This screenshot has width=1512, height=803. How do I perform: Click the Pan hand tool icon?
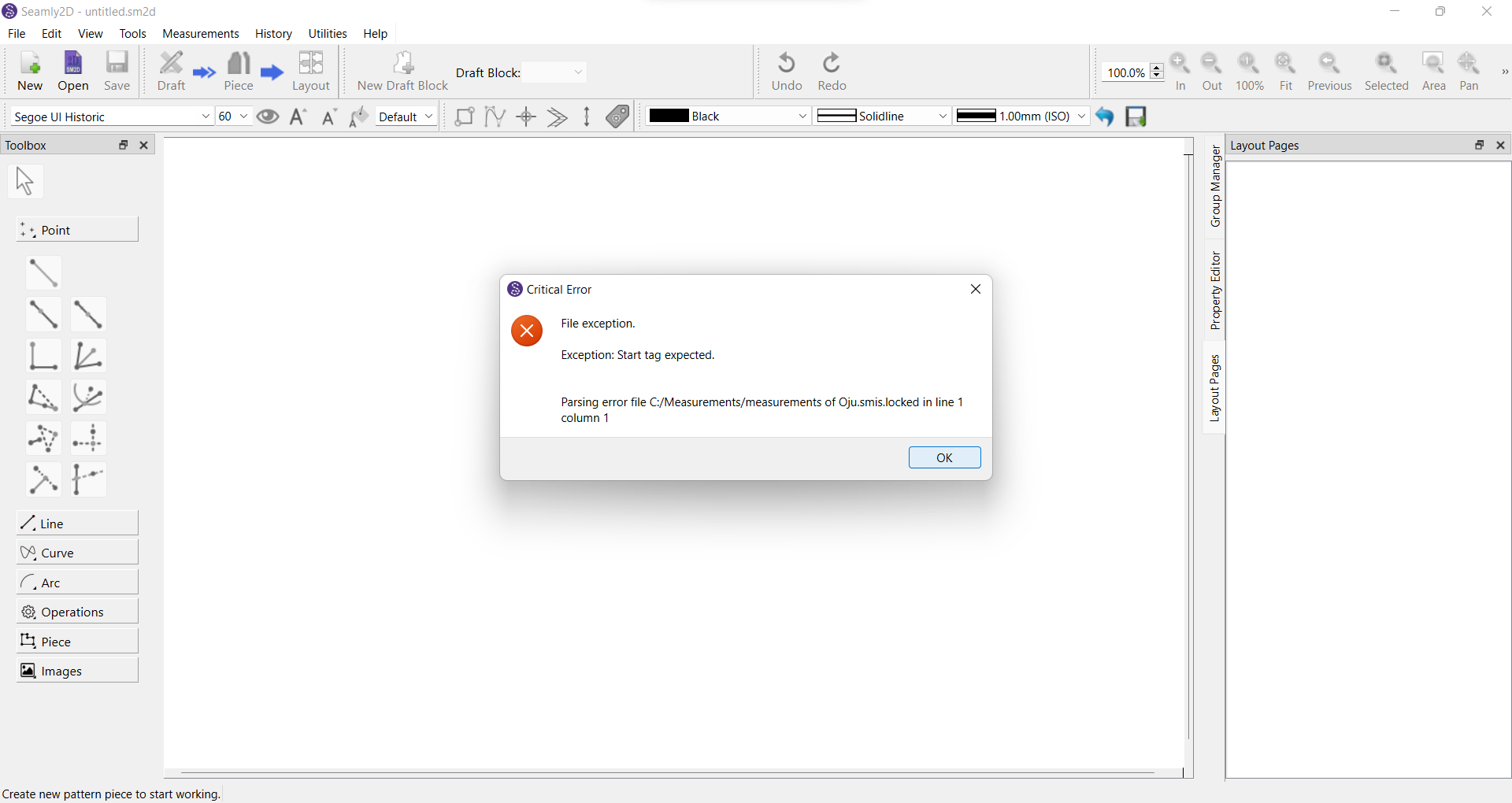click(x=1469, y=71)
